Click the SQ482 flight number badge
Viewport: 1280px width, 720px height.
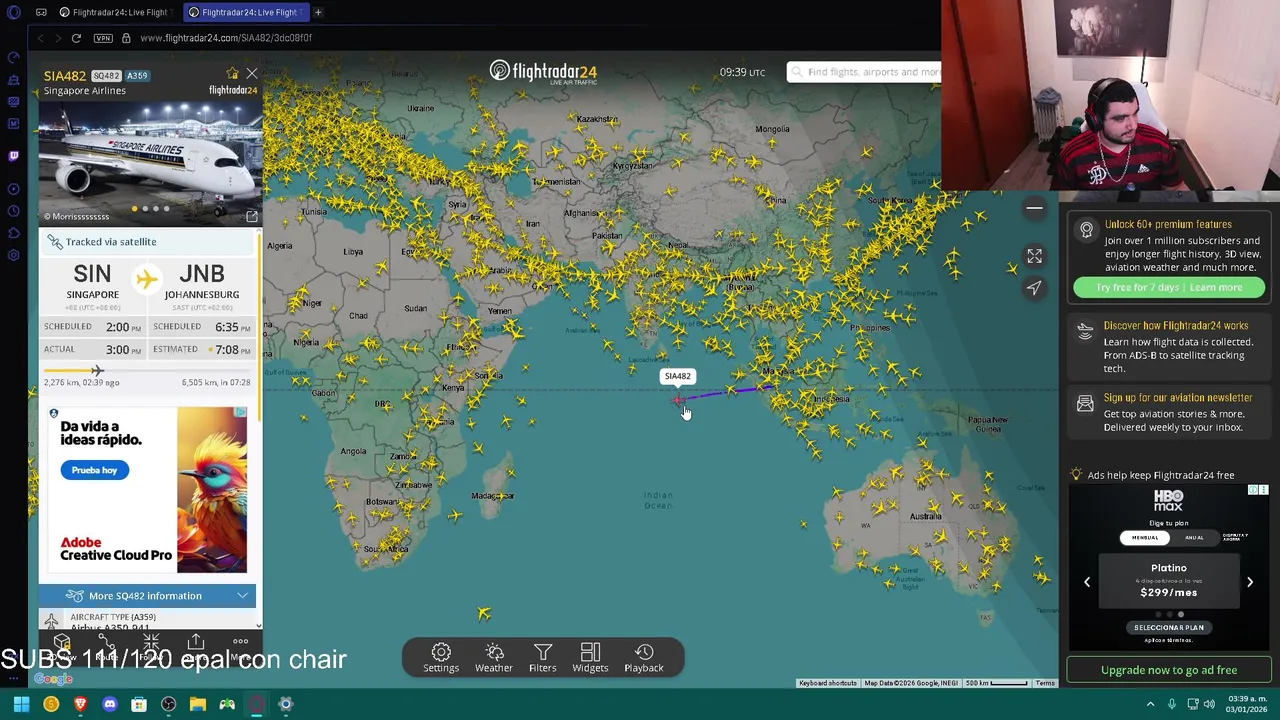106,76
